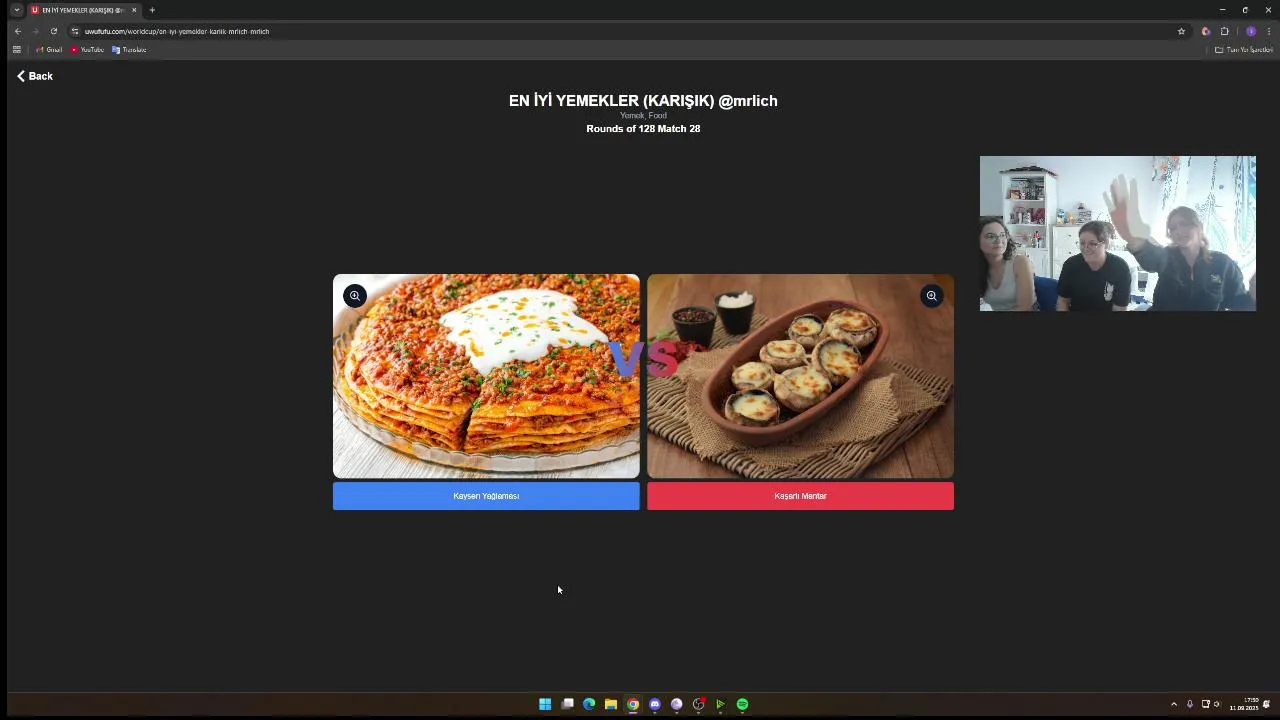Open Task View on taskbar

click(567, 704)
